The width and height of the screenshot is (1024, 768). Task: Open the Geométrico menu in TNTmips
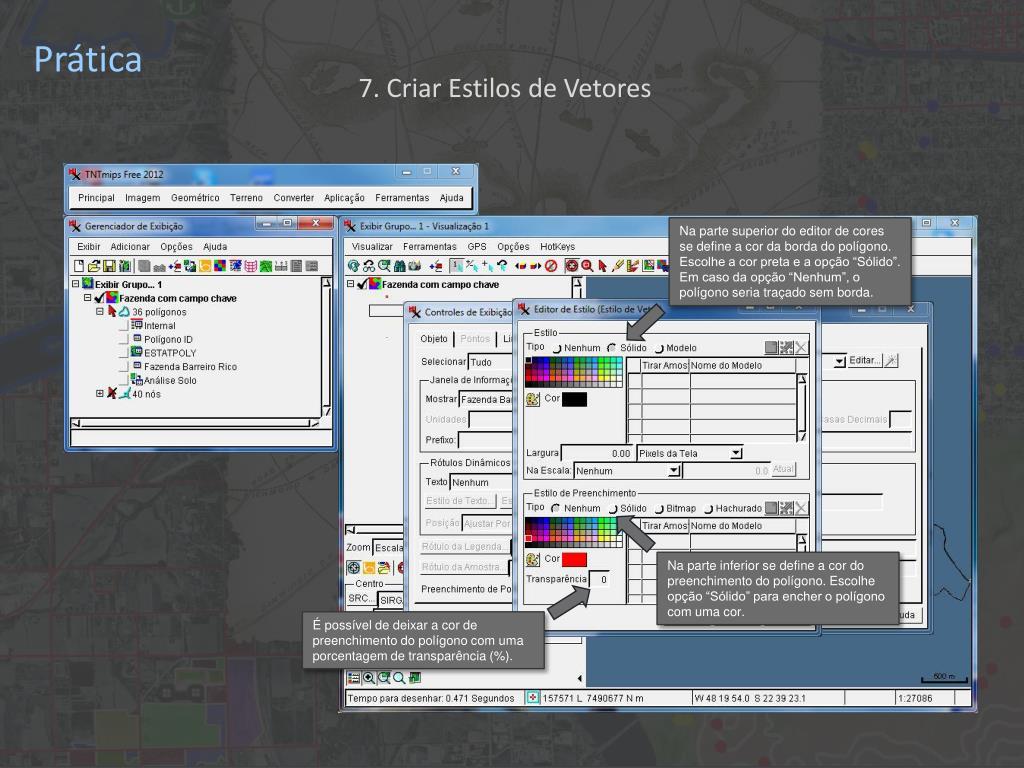(195, 198)
